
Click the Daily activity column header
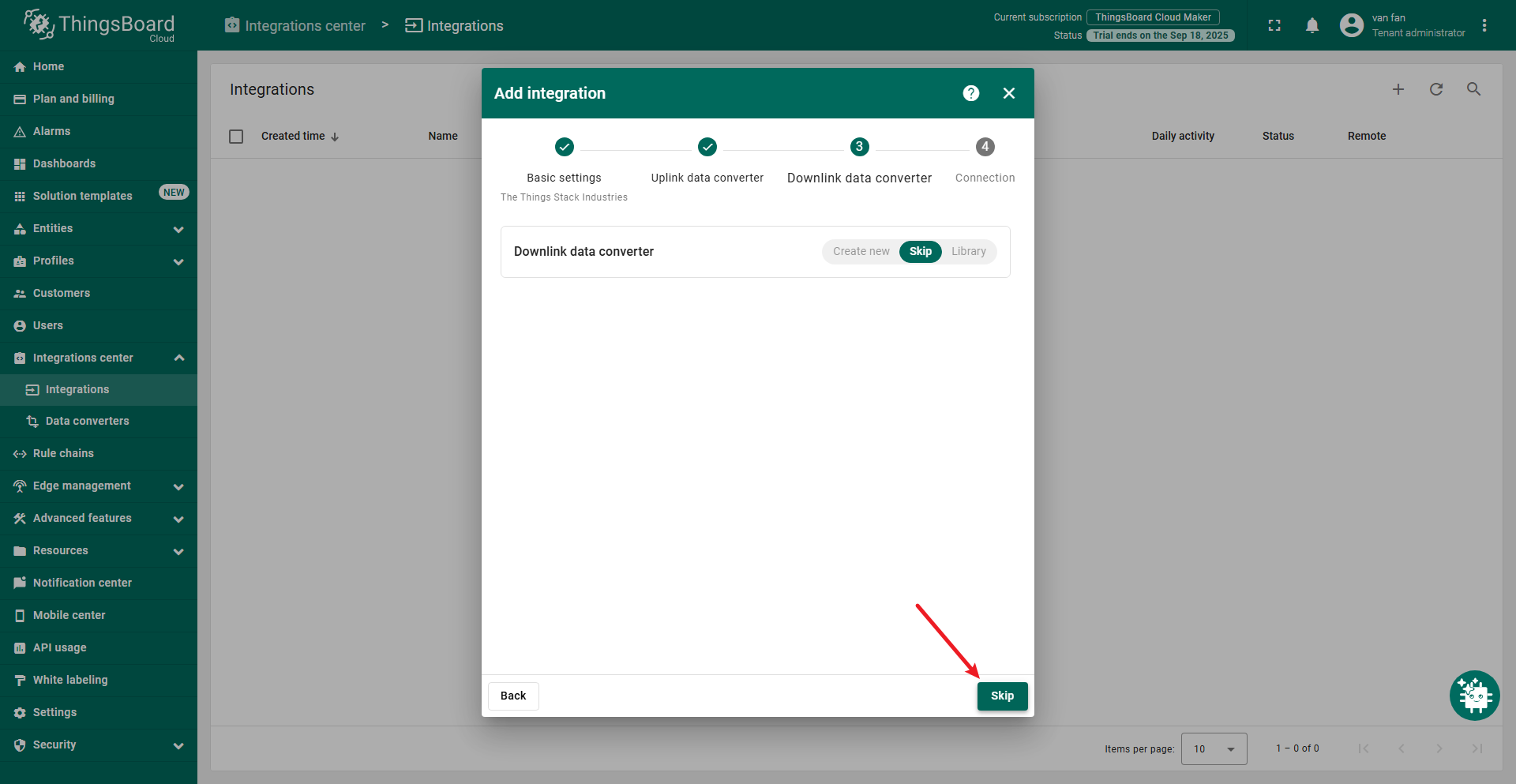[x=1183, y=136]
